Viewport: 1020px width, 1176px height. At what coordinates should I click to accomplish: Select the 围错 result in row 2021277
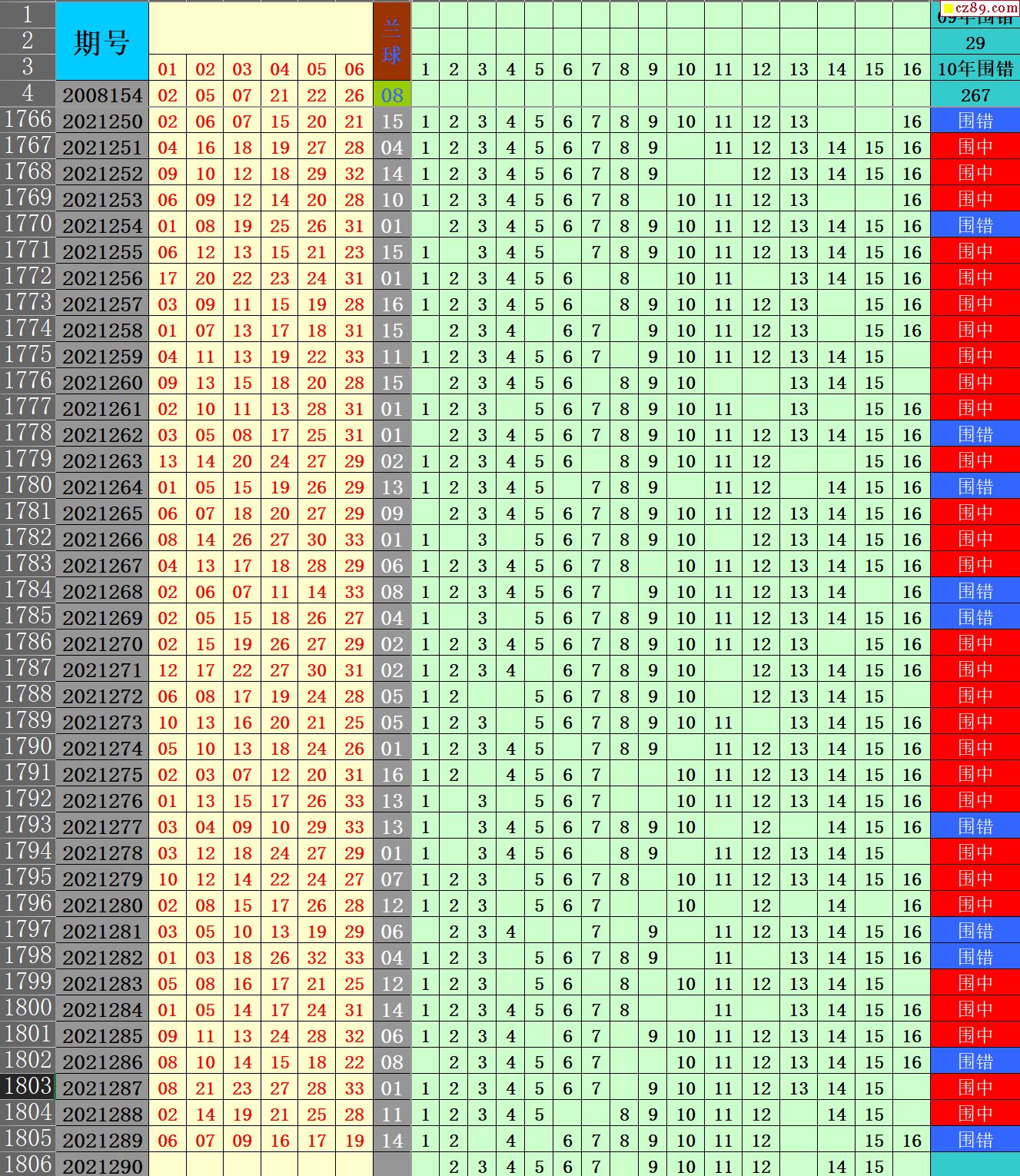[975, 826]
